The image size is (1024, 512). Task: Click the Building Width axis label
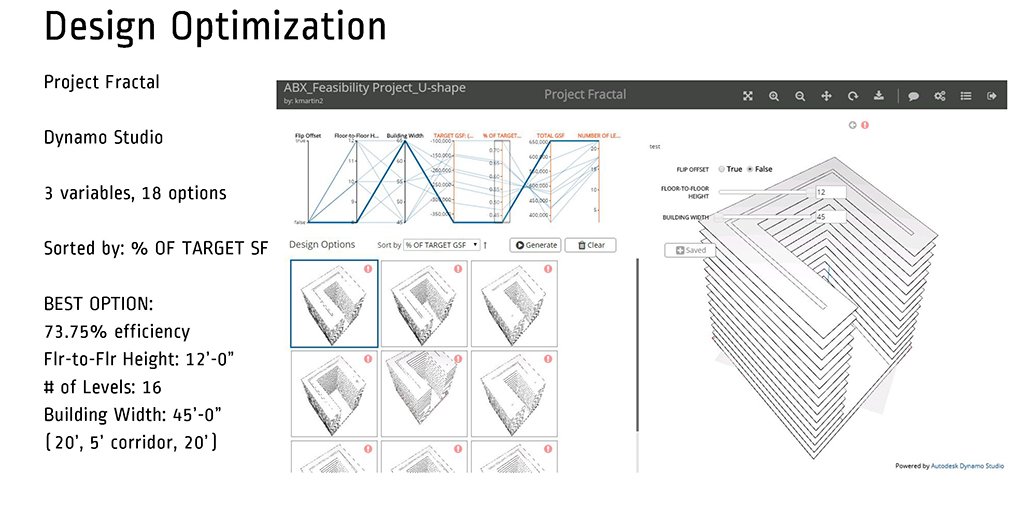tap(405, 136)
